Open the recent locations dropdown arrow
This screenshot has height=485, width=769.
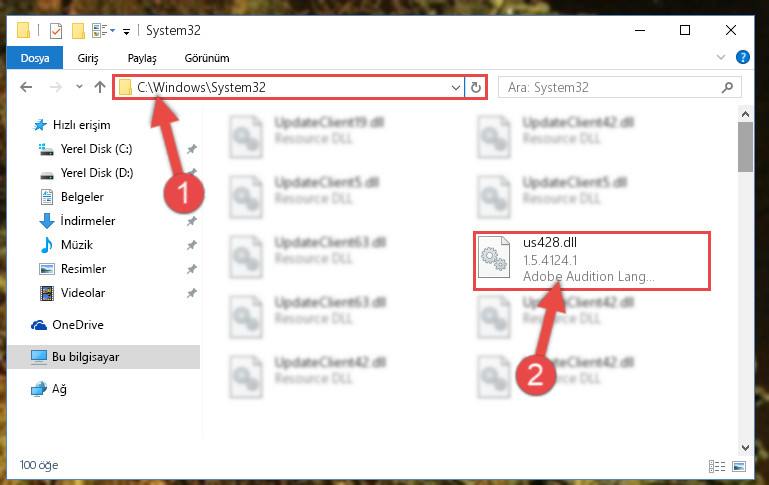(x=79, y=87)
